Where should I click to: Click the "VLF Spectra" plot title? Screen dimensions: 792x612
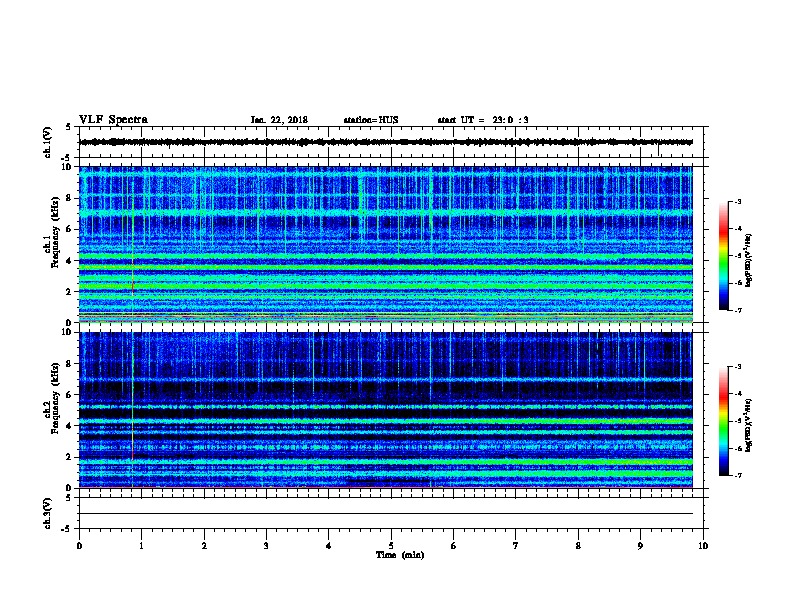[x=113, y=120]
